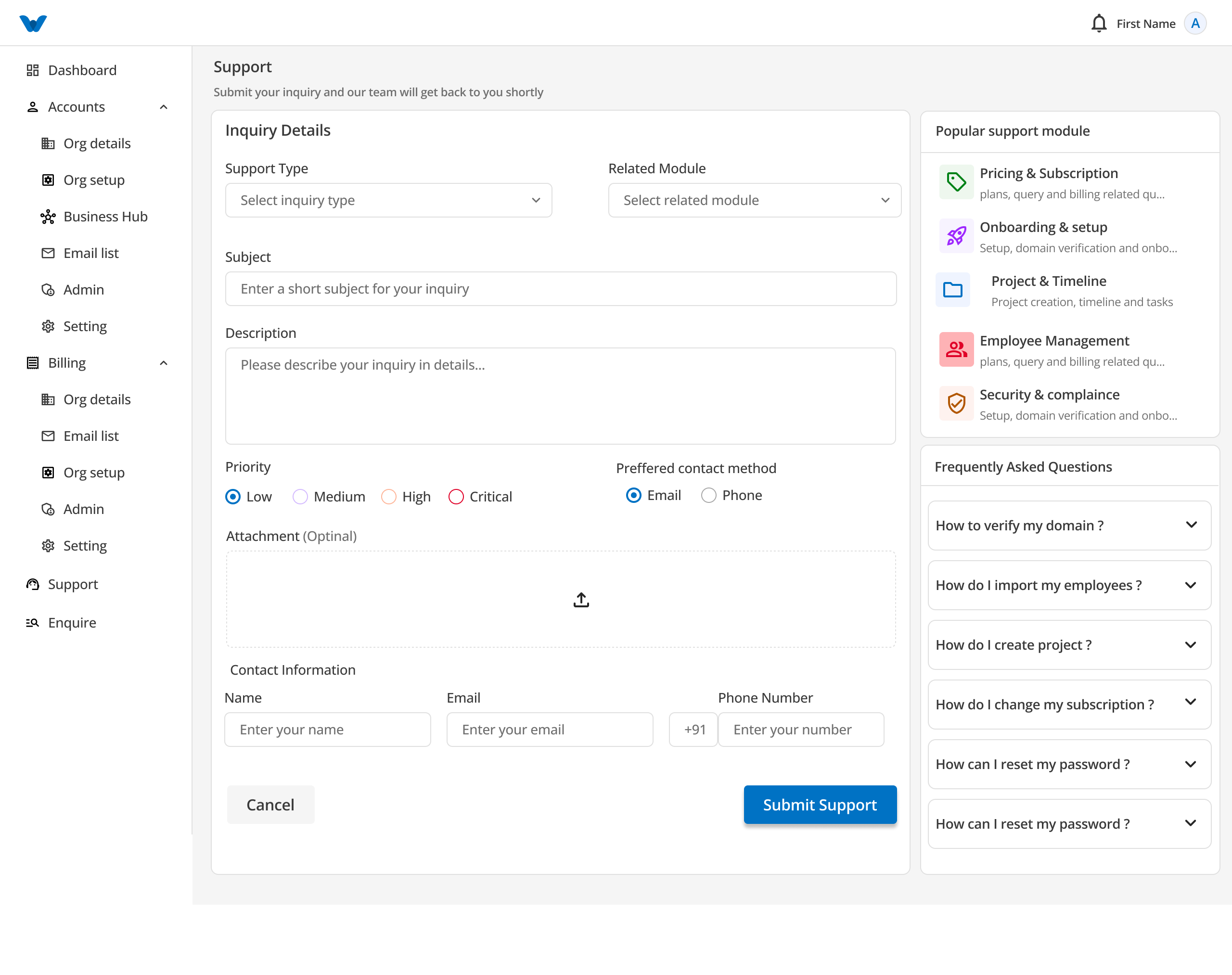Click the upload icon in Attachment area
The image size is (1232, 975).
tap(581, 599)
